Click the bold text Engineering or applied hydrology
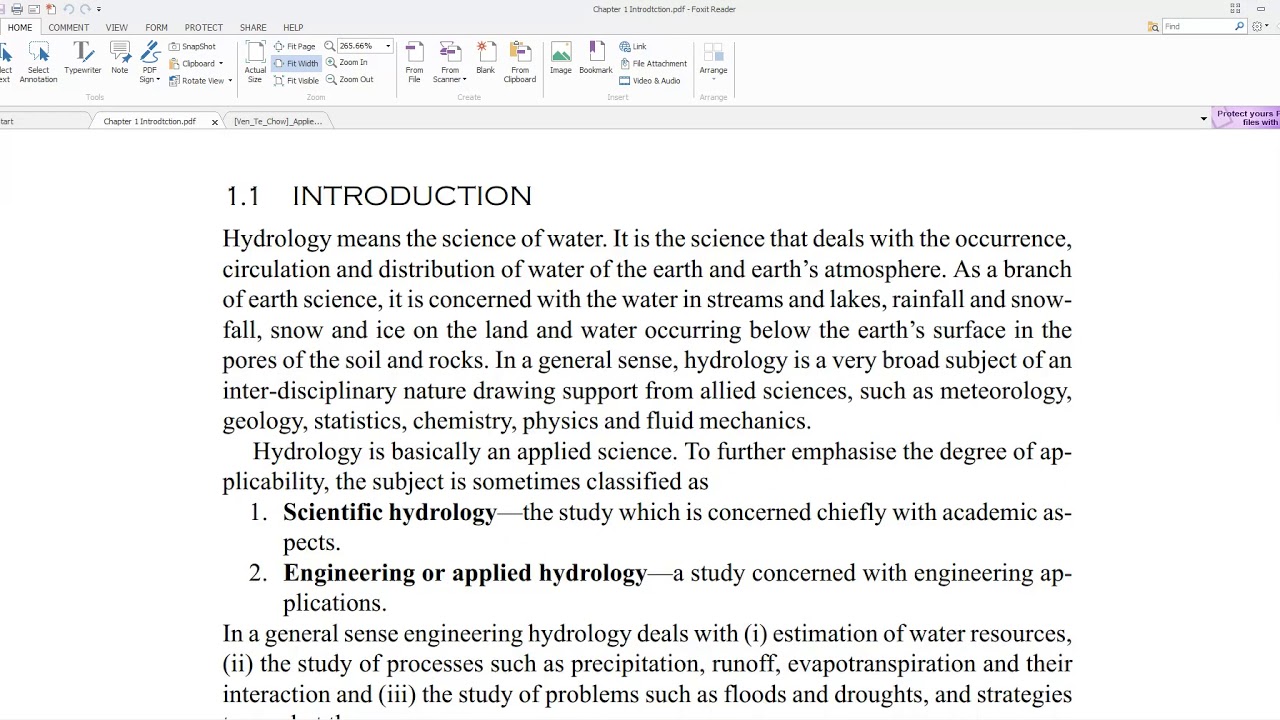The image size is (1280, 720). [x=465, y=573]
